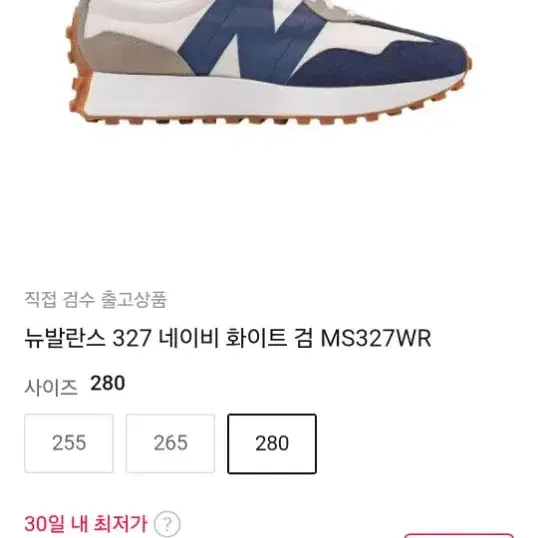Choose the selected 280 size option
This screenshot has height=538, width=538.
click(272, 444)
